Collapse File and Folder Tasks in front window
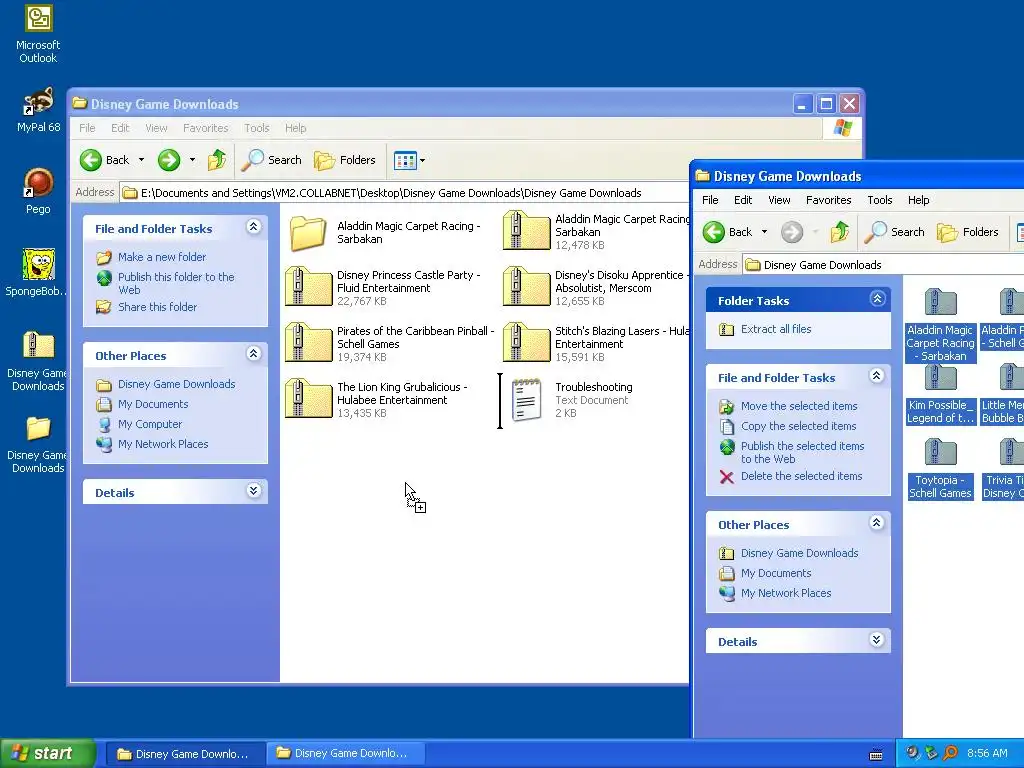This screenshot has width=1024, height=768. [877, 376]
